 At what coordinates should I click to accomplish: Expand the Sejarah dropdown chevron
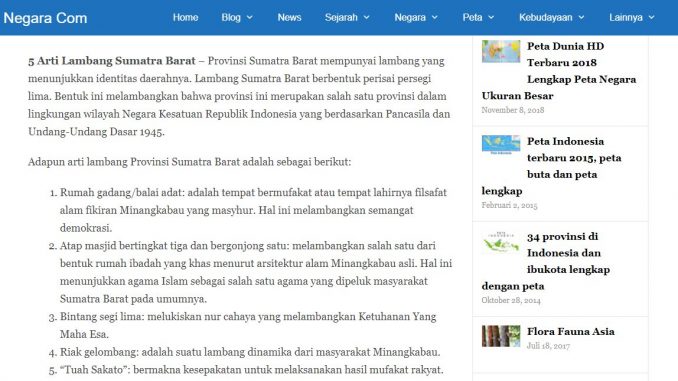coord(366,18)
